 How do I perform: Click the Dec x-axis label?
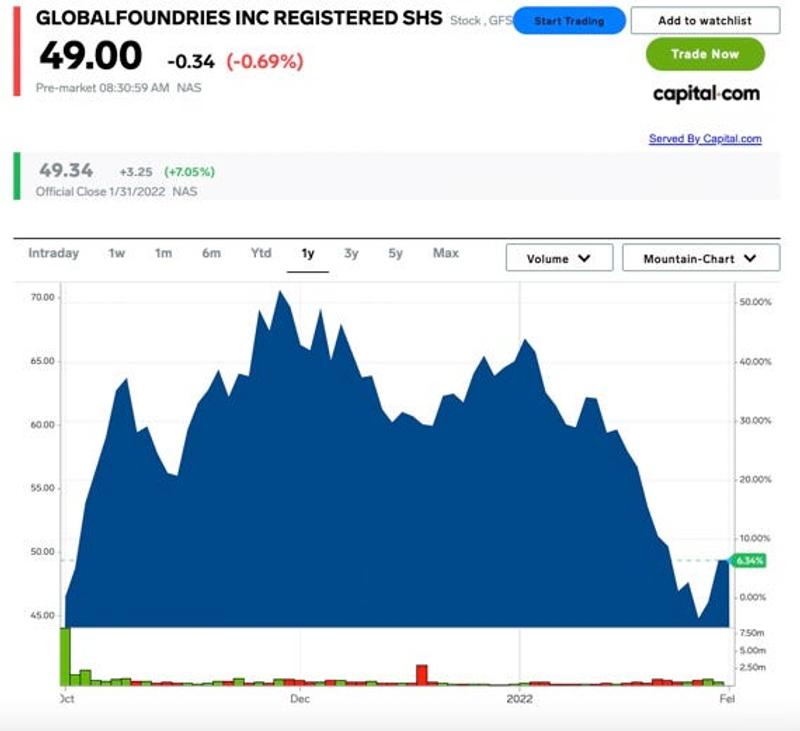[x=300, y=699]
